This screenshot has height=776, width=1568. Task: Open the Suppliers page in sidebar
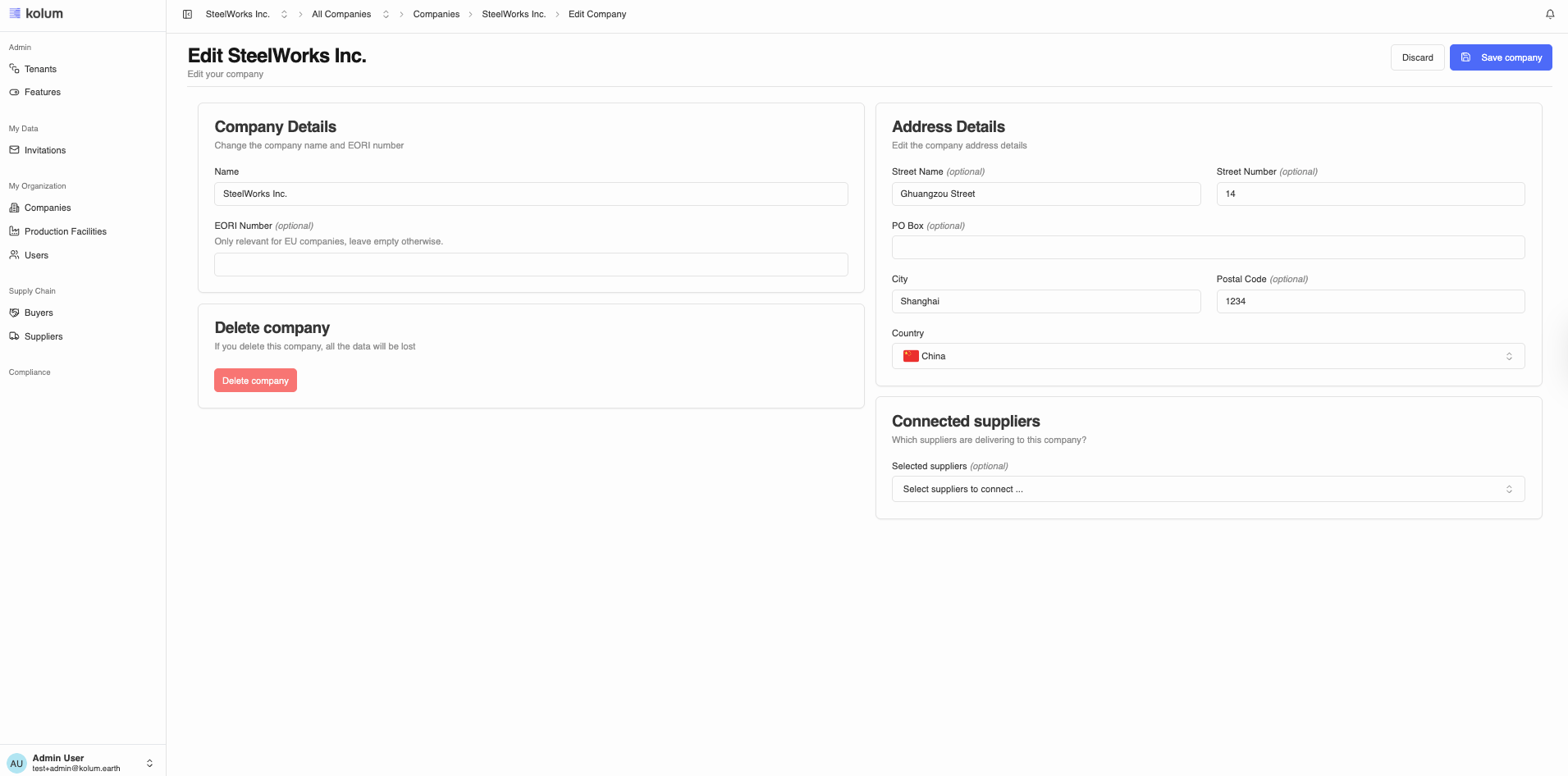(43, 336)
